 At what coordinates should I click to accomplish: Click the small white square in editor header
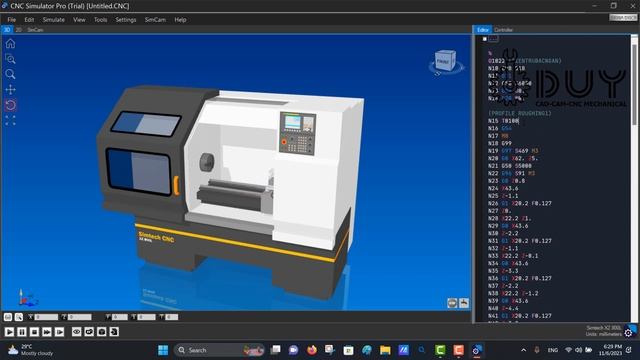pos(484,39)
